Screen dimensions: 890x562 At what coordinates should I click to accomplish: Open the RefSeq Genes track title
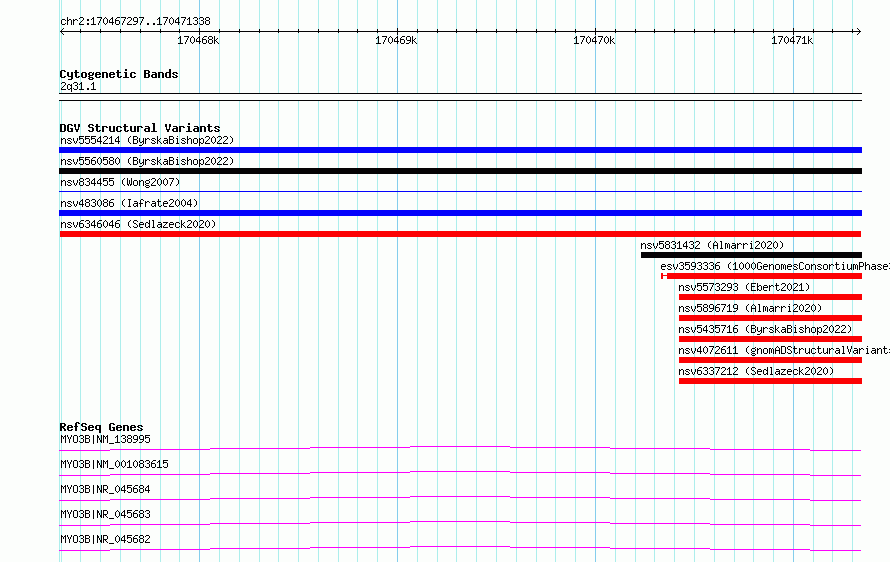click(x=101, y=427)
